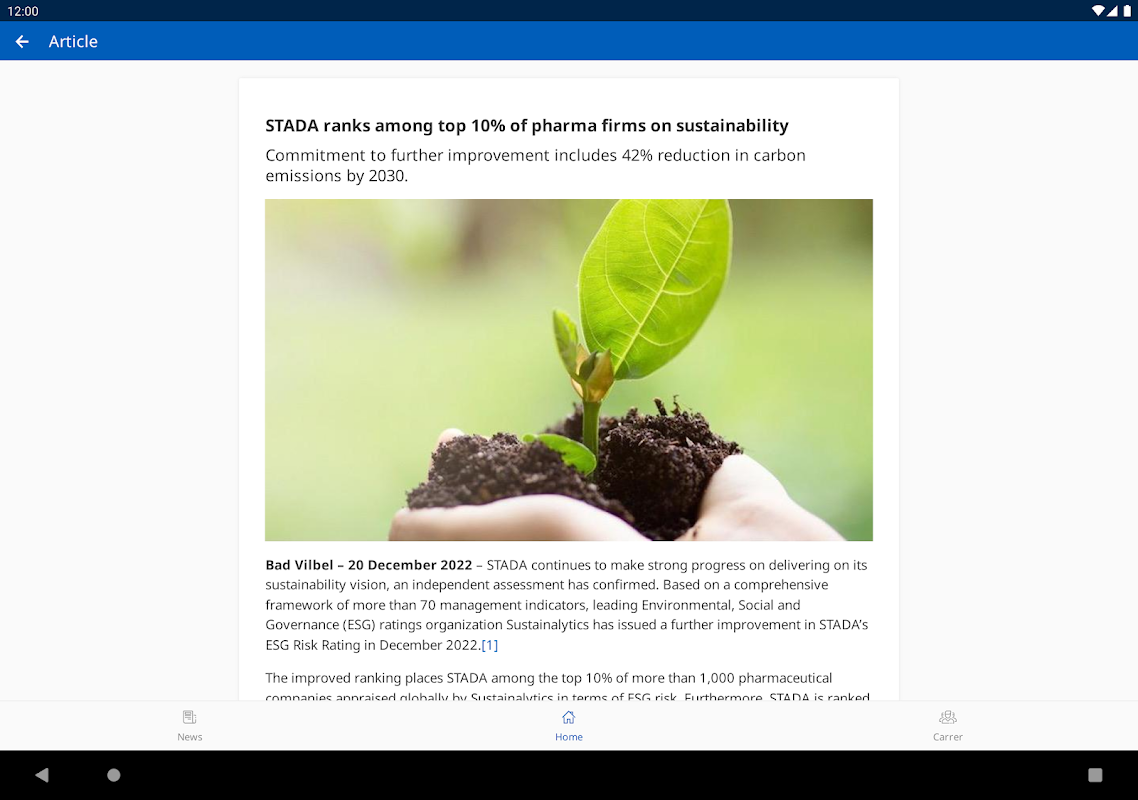Tap the 12:00 clock in status bar
Image resolution: width=1138 pixels, height=800 pixels.
tap(22, 11)
